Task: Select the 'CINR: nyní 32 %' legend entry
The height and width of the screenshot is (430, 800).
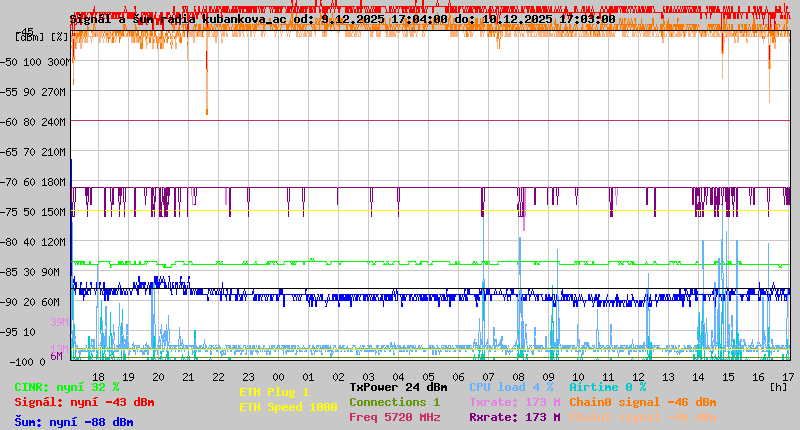Action: tap(67, 387)
